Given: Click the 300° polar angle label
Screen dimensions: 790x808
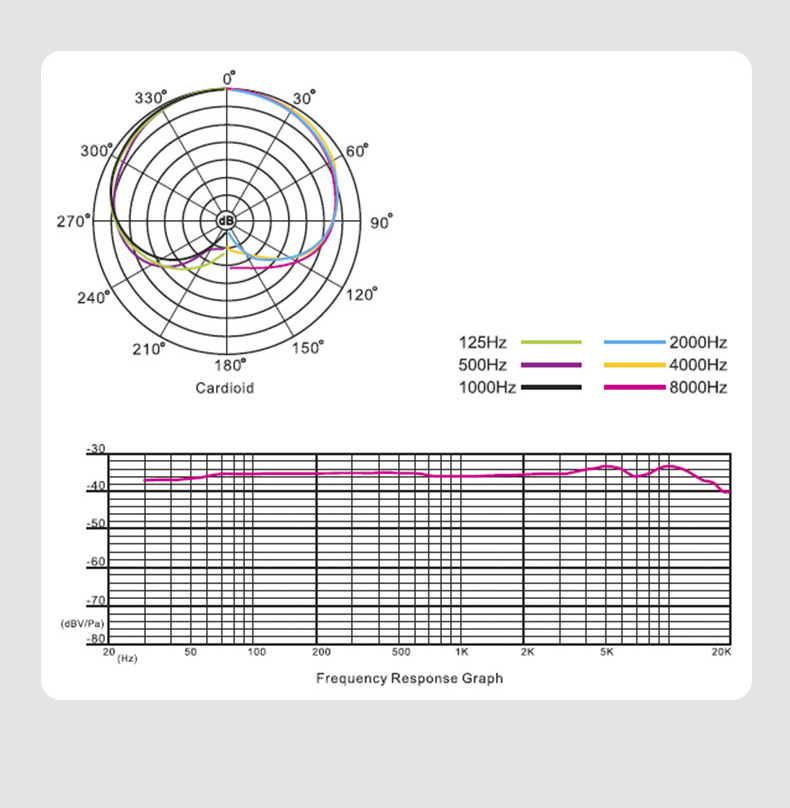Looking at the screenshot, I should point(96,150).
